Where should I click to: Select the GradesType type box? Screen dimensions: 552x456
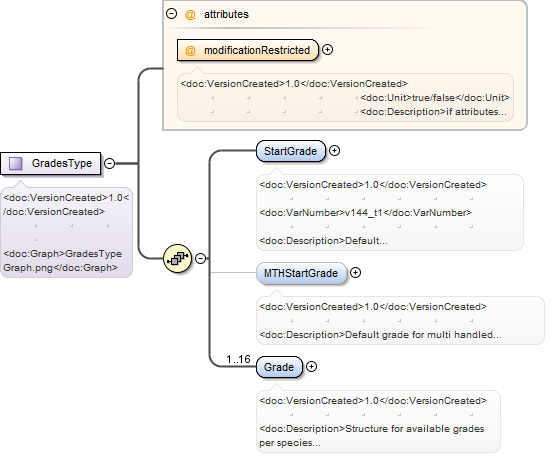pyautogui.click(x=51, y=163)
